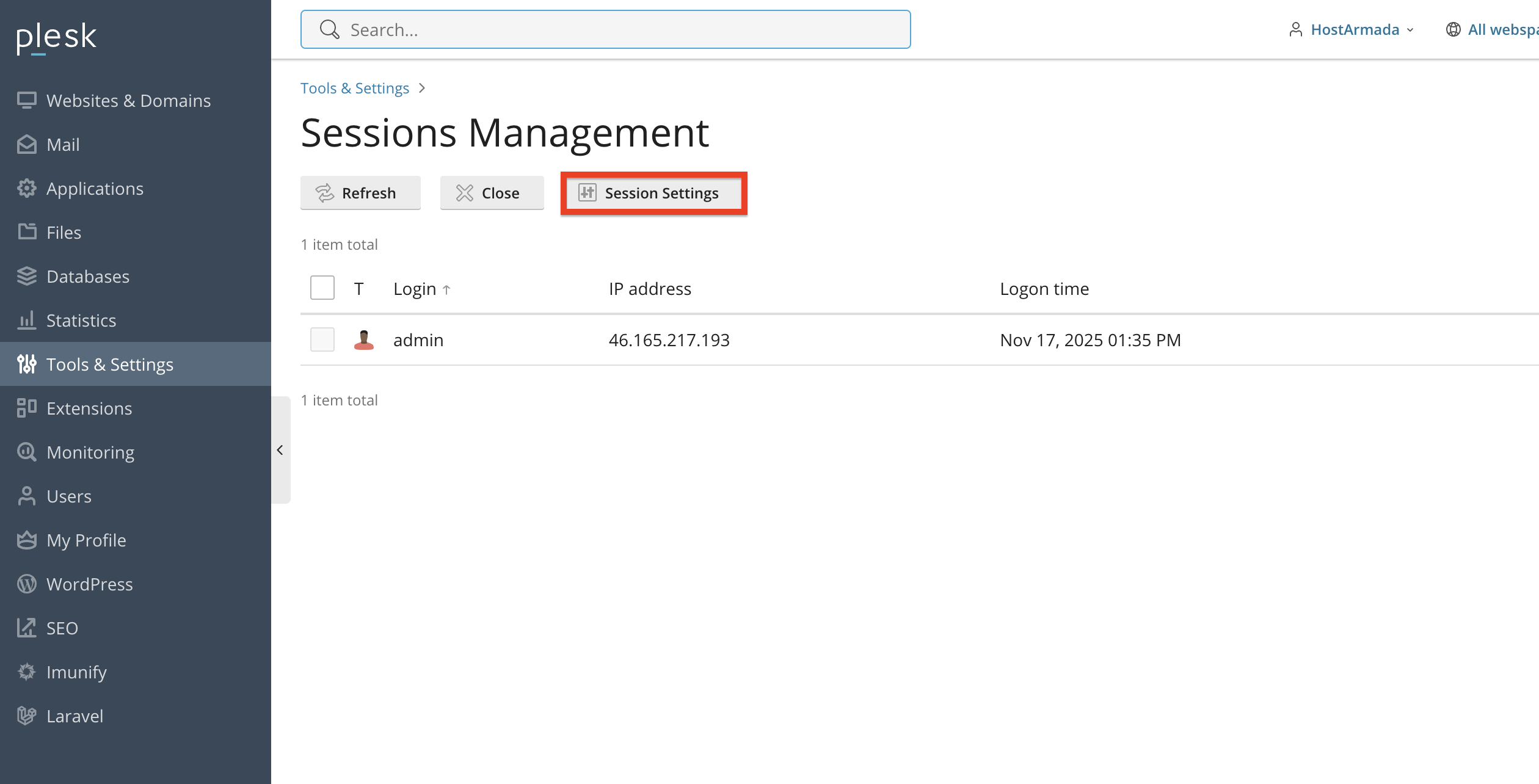Go to the Extensions menu item

[136, 408]
